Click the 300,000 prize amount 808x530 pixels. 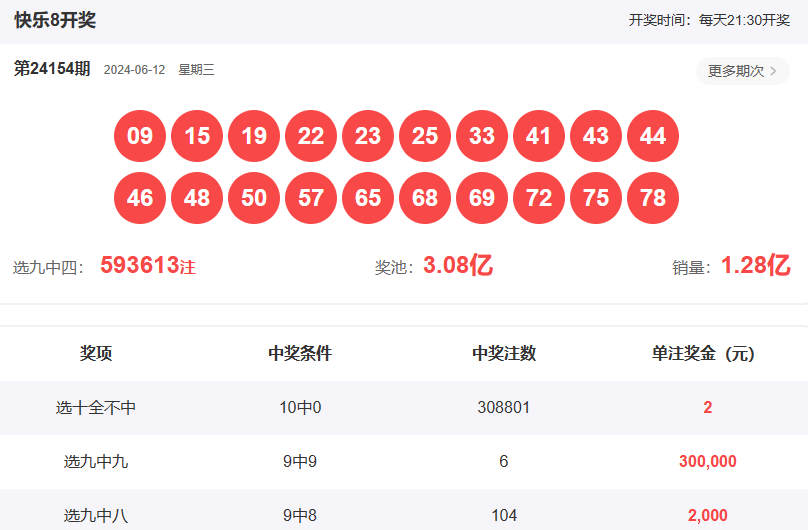click(x=707, y=461)
